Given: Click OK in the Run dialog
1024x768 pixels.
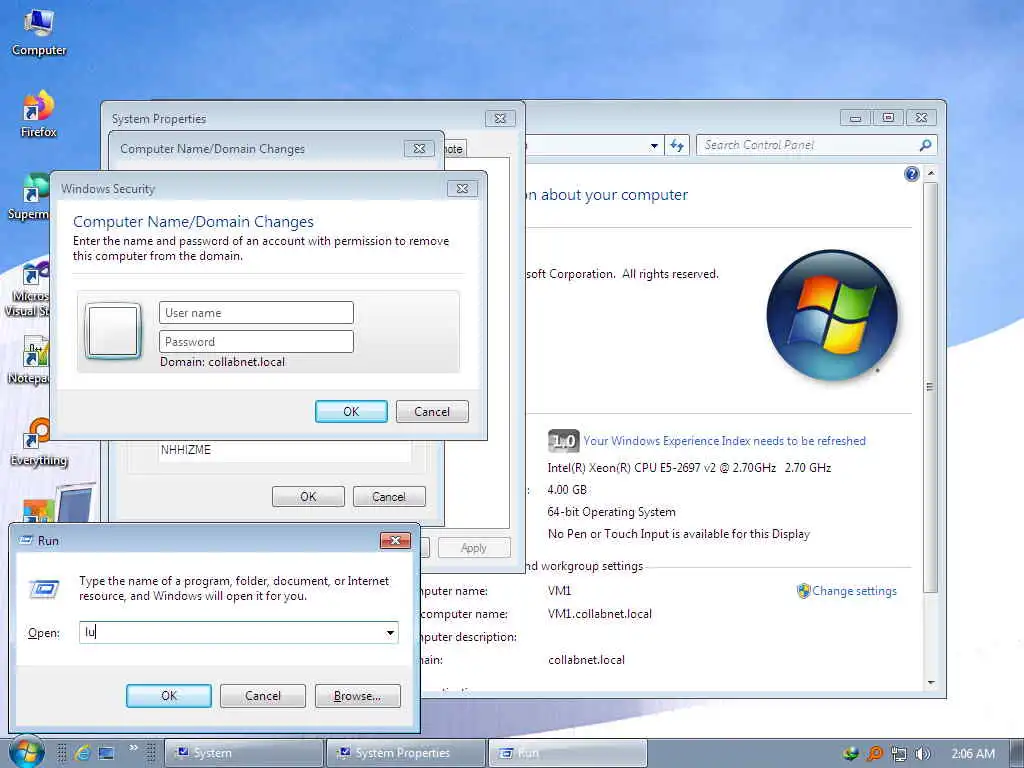Looking at the screenshot, I should [168, 696].
